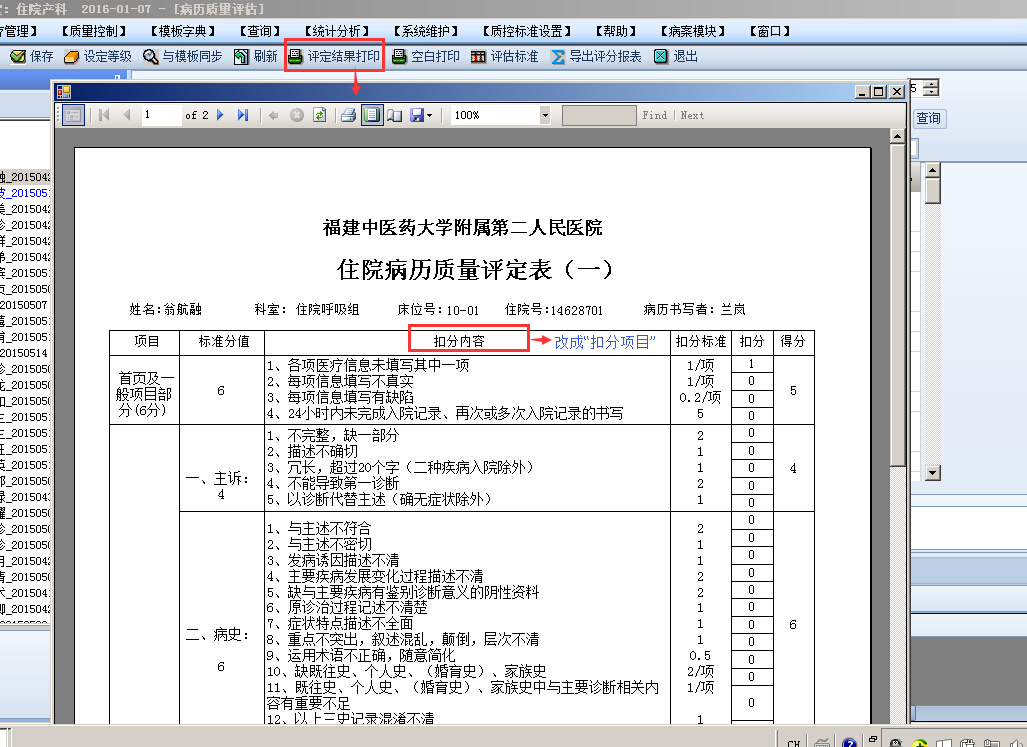Click the report viewer refresh icon
Screen dimensions: 1027x747
tap(319, 115)
